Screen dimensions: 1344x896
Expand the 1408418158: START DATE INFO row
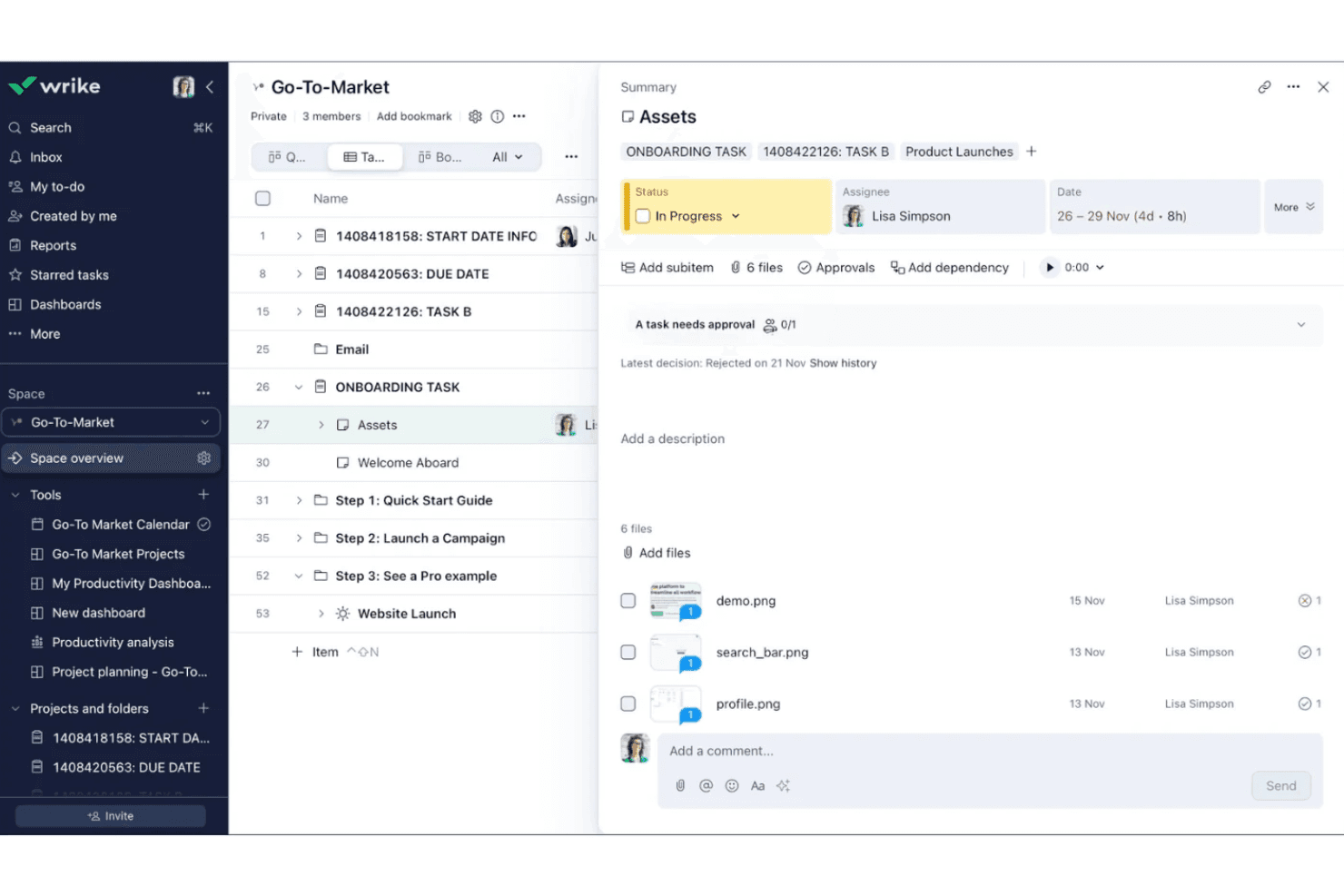click(299, 236)
